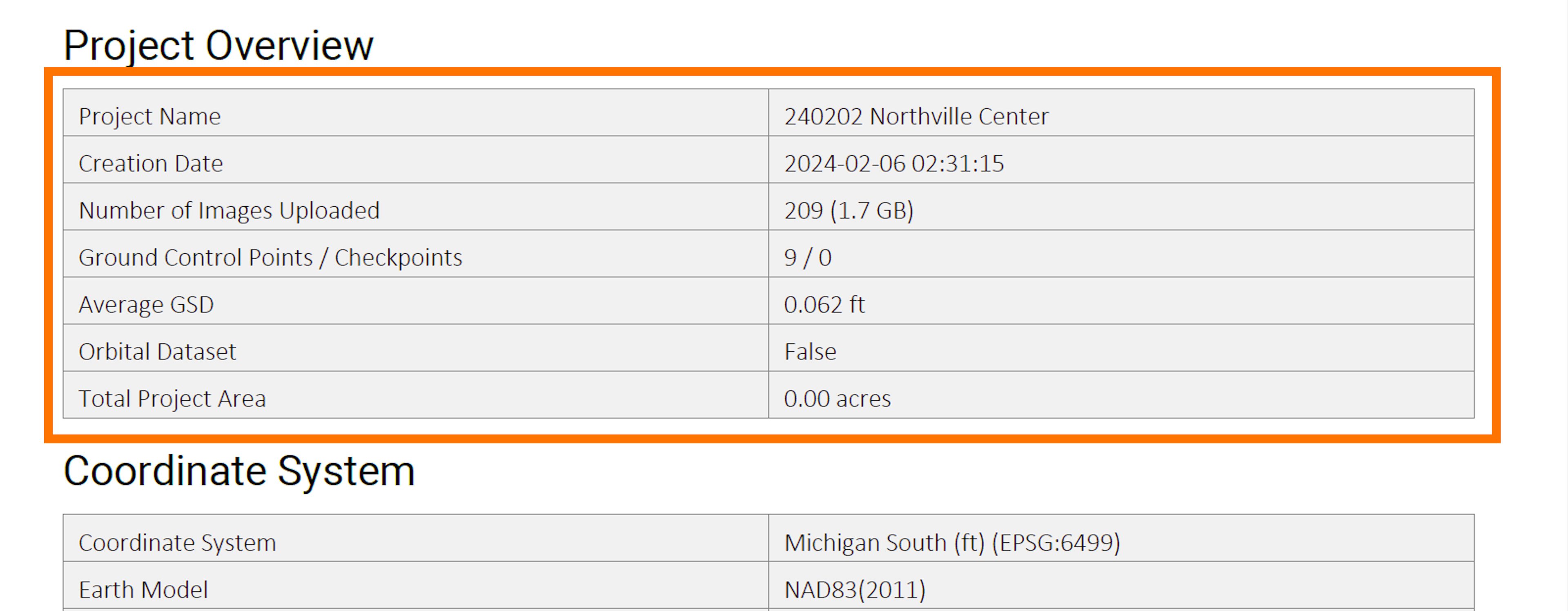Select the Creation Date label cell
Screen dimensions: 1568x611
[151, 163]
